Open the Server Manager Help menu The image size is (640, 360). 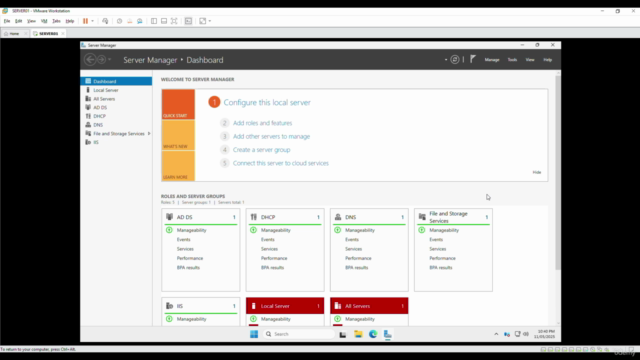pyautogui.click(x=547, y=60)
